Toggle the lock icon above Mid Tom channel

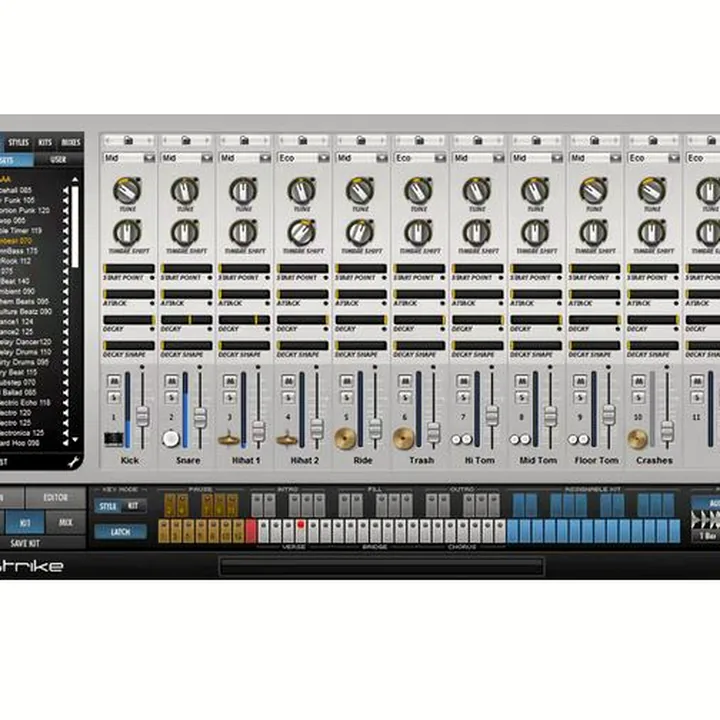(536, 141)
